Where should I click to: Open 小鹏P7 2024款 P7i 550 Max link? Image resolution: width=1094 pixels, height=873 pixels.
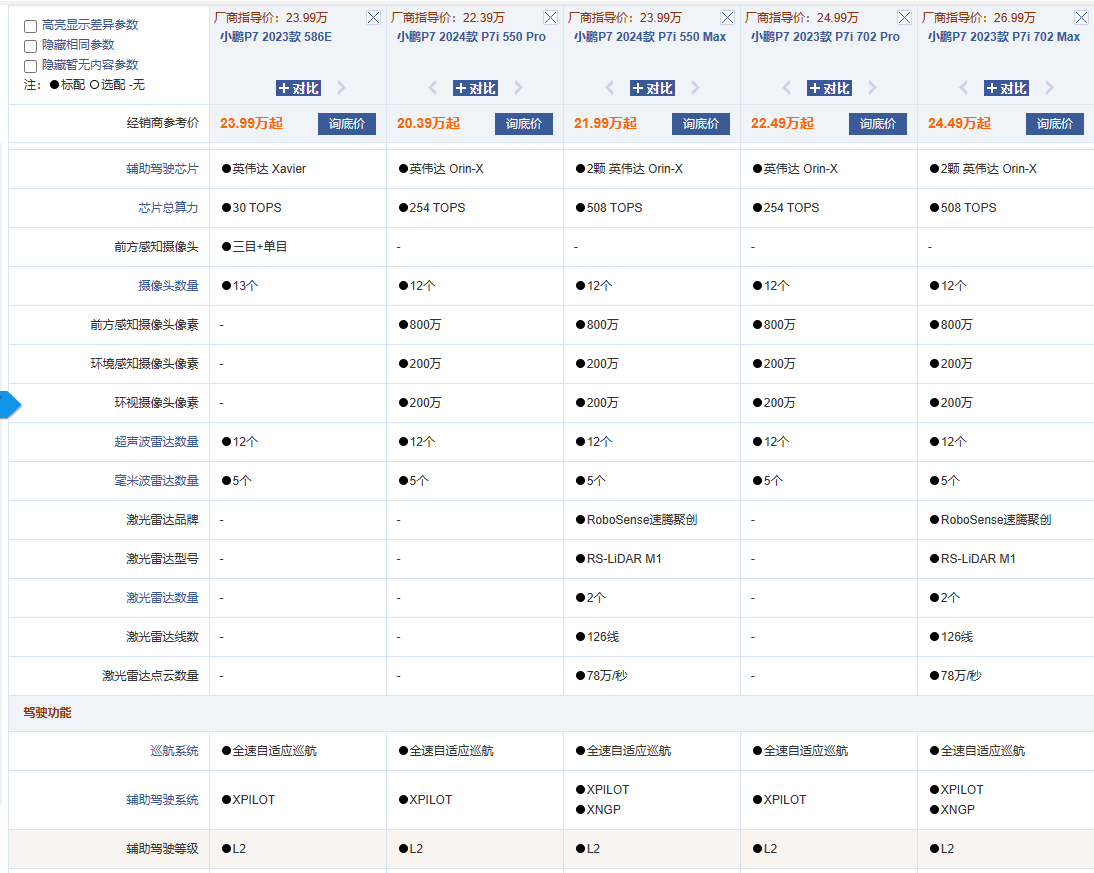tap(650, 36)
